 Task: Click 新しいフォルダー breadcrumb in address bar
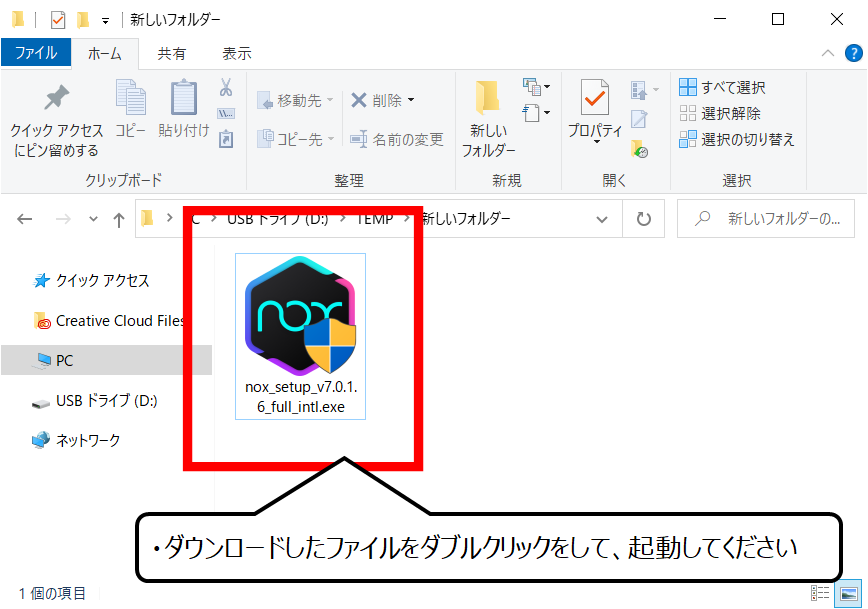pos(466,219)
